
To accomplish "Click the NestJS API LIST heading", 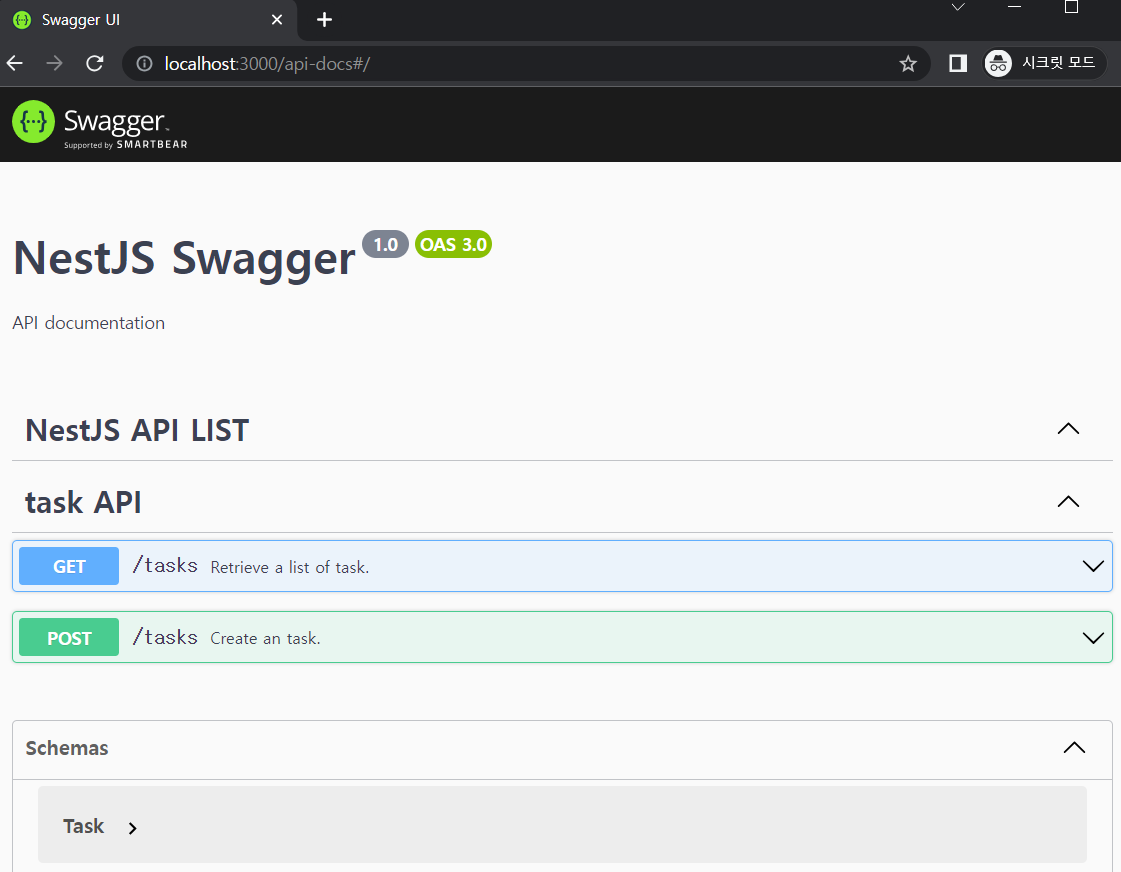I will (x=137, y=430).
